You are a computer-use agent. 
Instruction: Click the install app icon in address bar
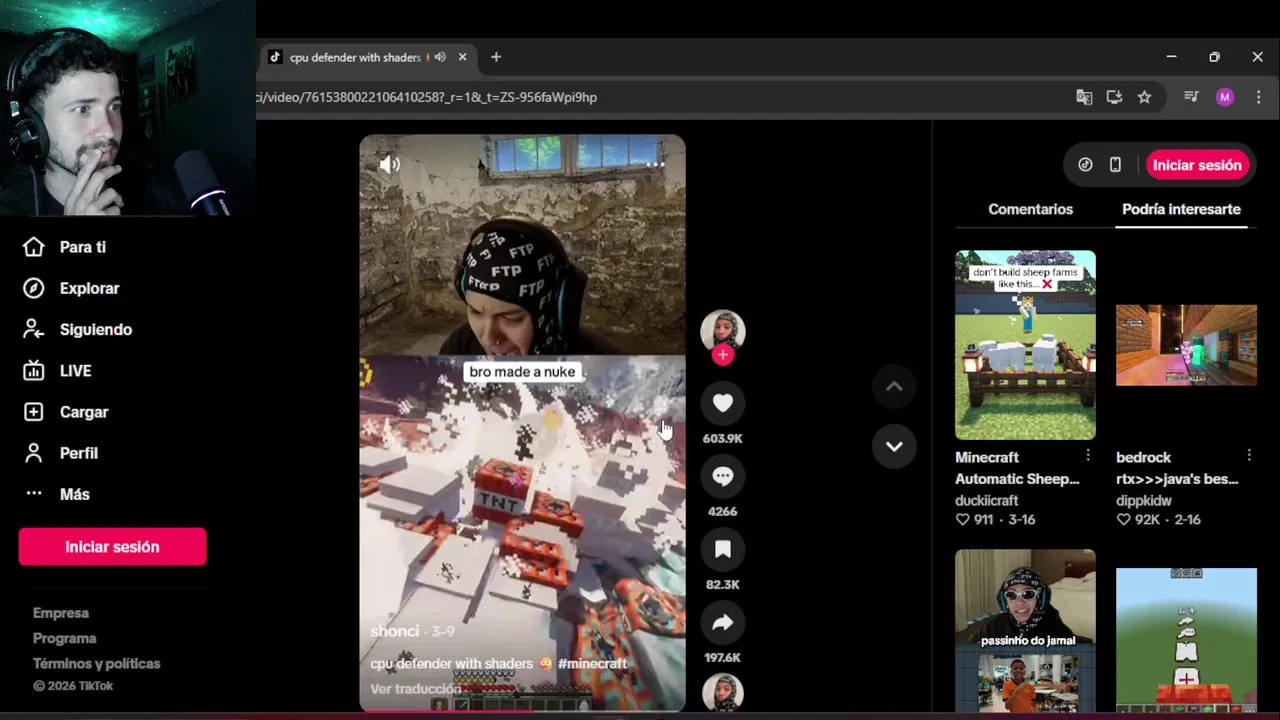tap(1114, 97)
